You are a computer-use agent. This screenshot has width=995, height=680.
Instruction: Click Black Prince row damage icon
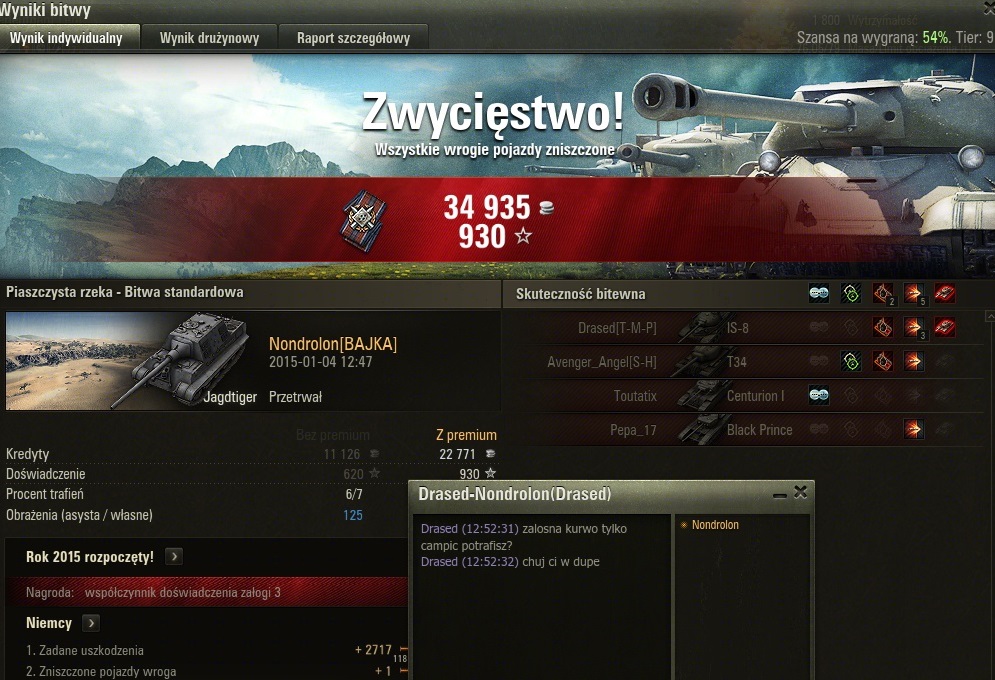coord(914,429)
